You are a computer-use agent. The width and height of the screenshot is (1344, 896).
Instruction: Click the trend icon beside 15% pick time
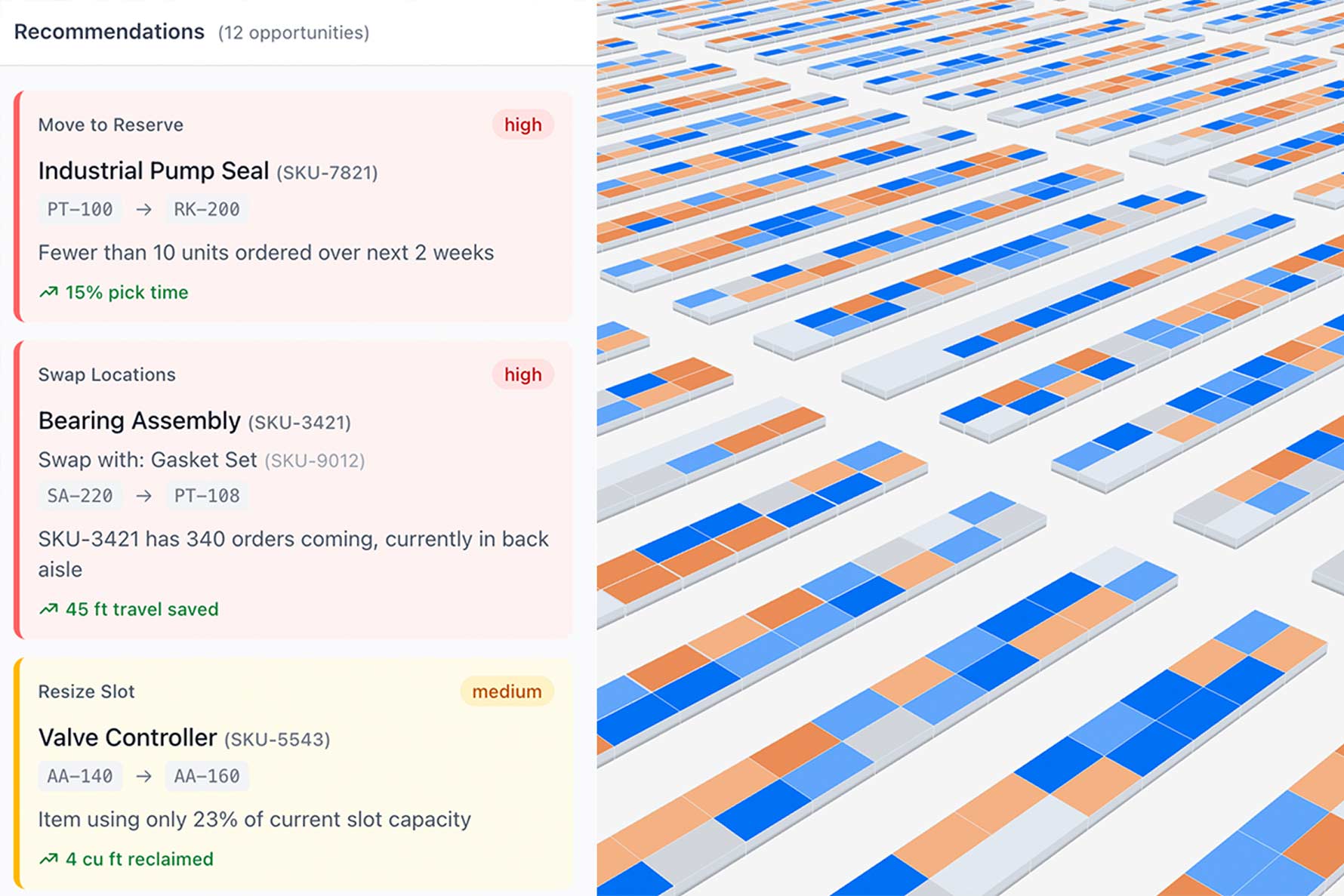pos(49,292)
